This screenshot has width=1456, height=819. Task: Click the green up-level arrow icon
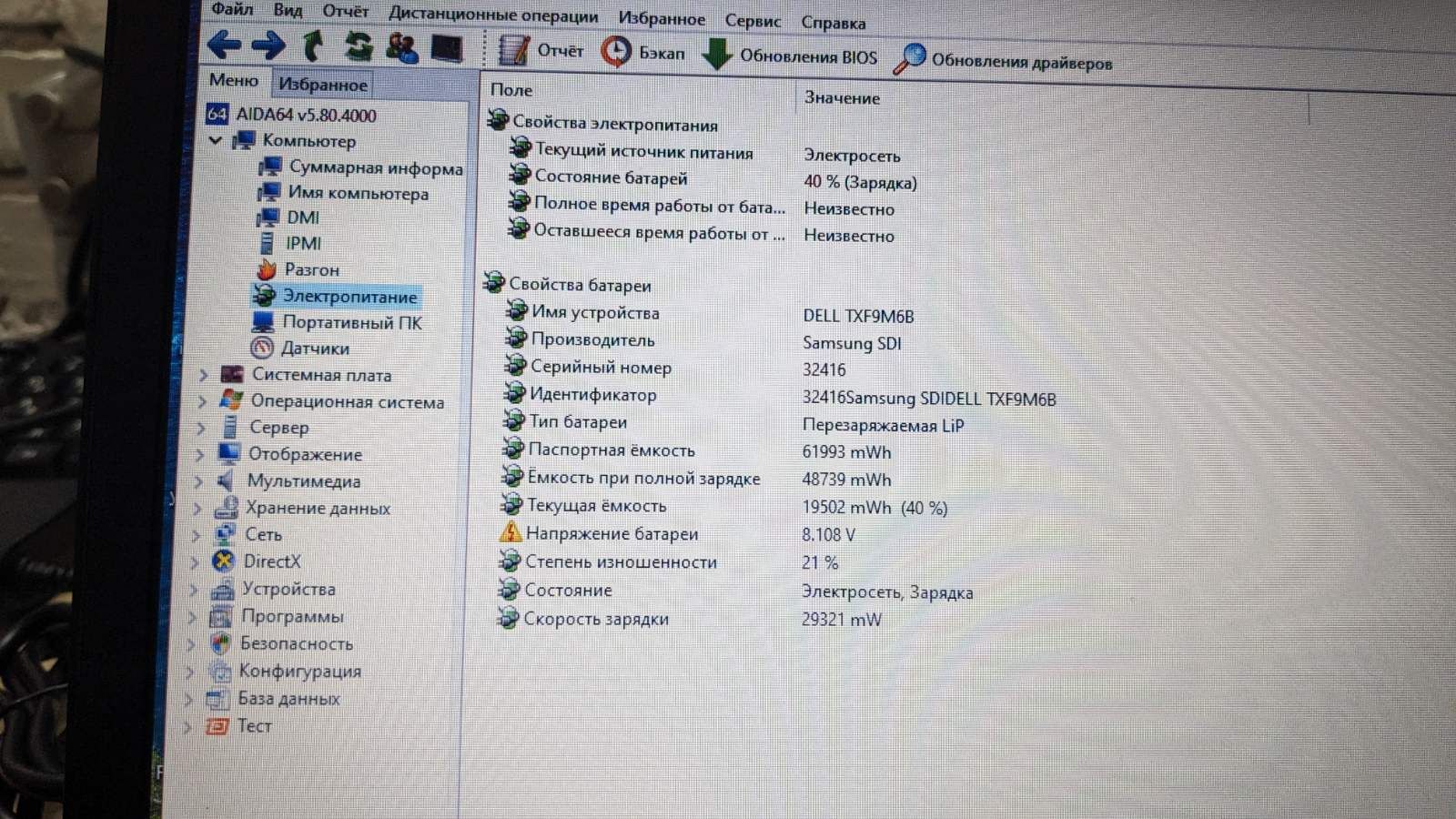(313, 45)
